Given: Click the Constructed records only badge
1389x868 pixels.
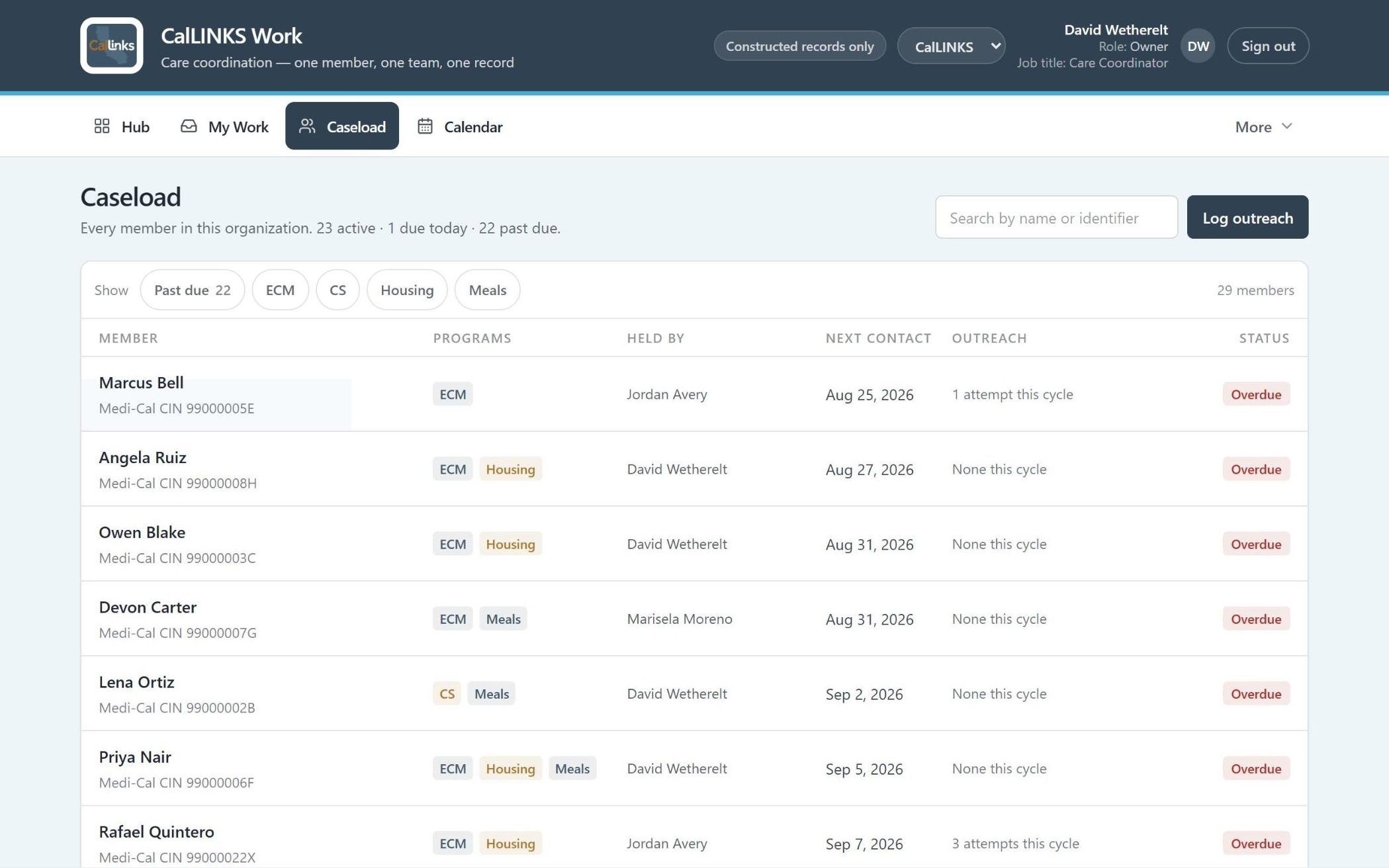Looking at the screenshot, I should (x=799, y=46).
